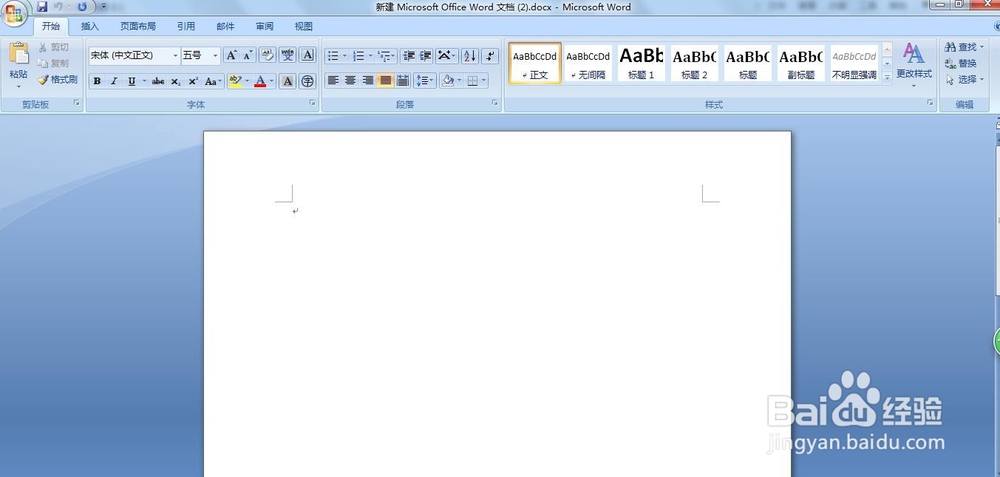Screen dimensions: 1000x477
Task: Open the Office button menu
Action: (x=14, y=13)
